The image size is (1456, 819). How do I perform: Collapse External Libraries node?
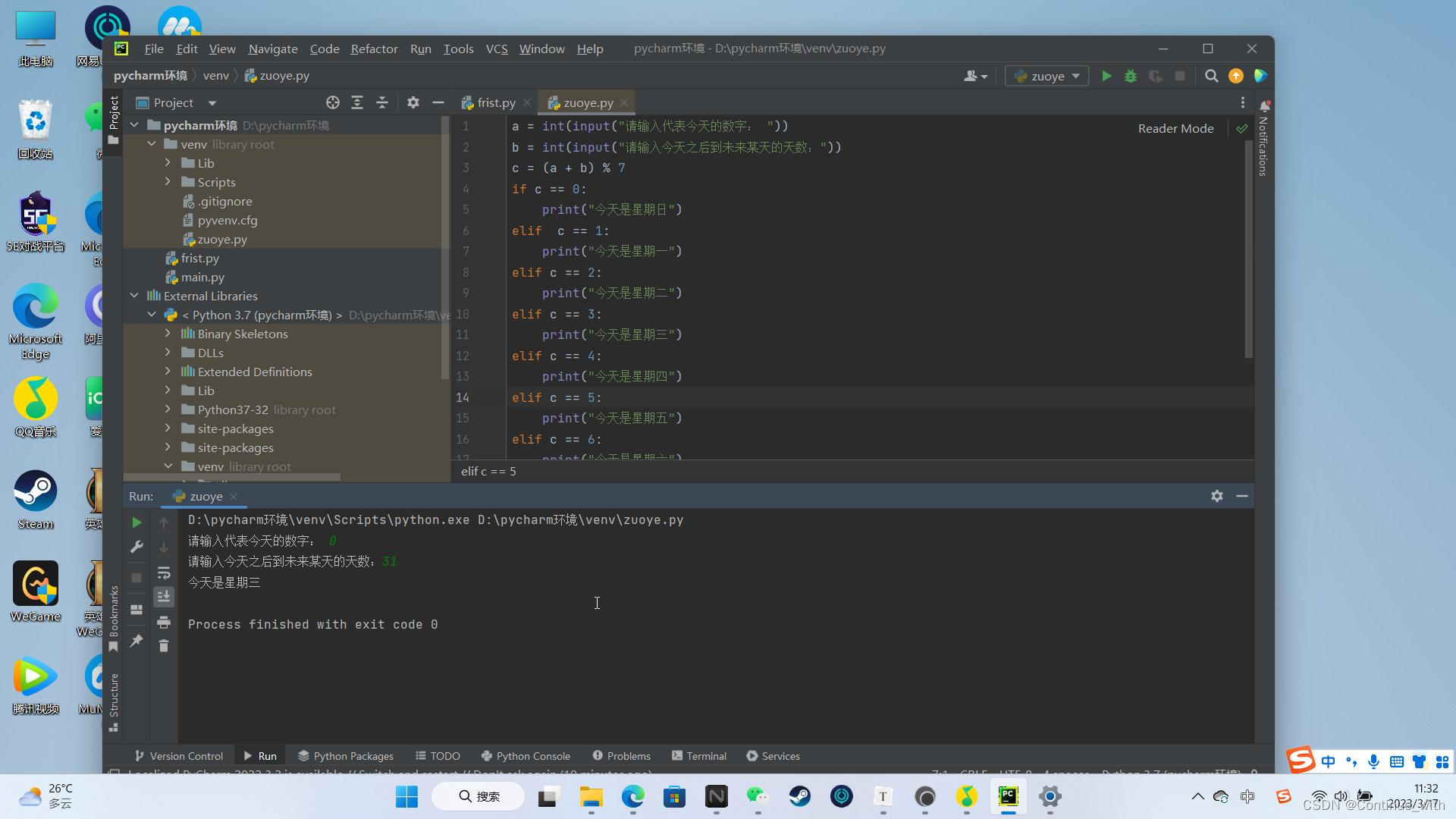(135, 296)
